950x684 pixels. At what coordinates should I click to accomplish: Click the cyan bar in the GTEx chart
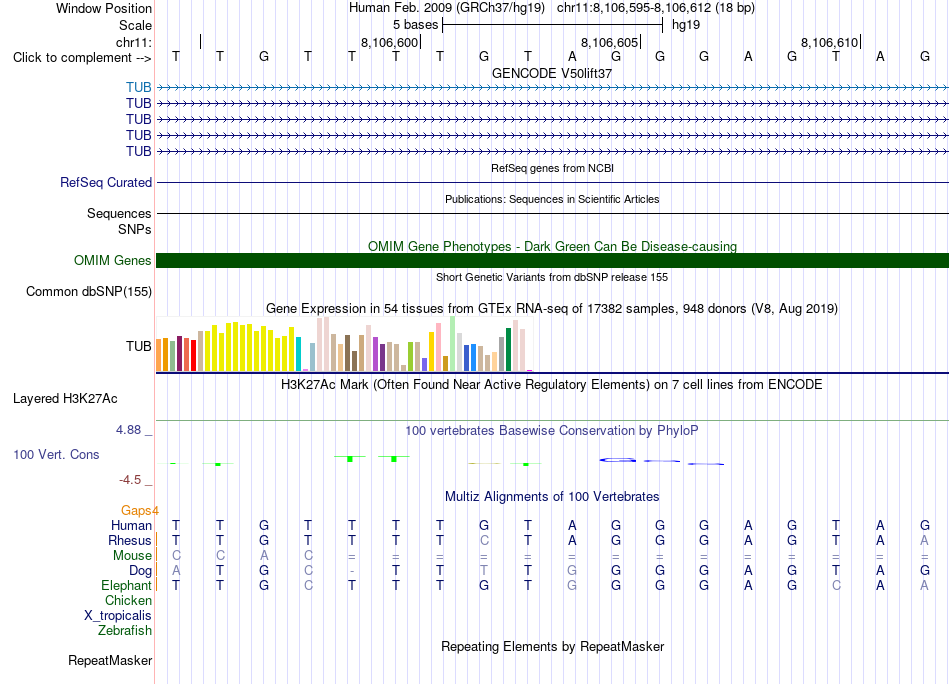click(298, 354)
